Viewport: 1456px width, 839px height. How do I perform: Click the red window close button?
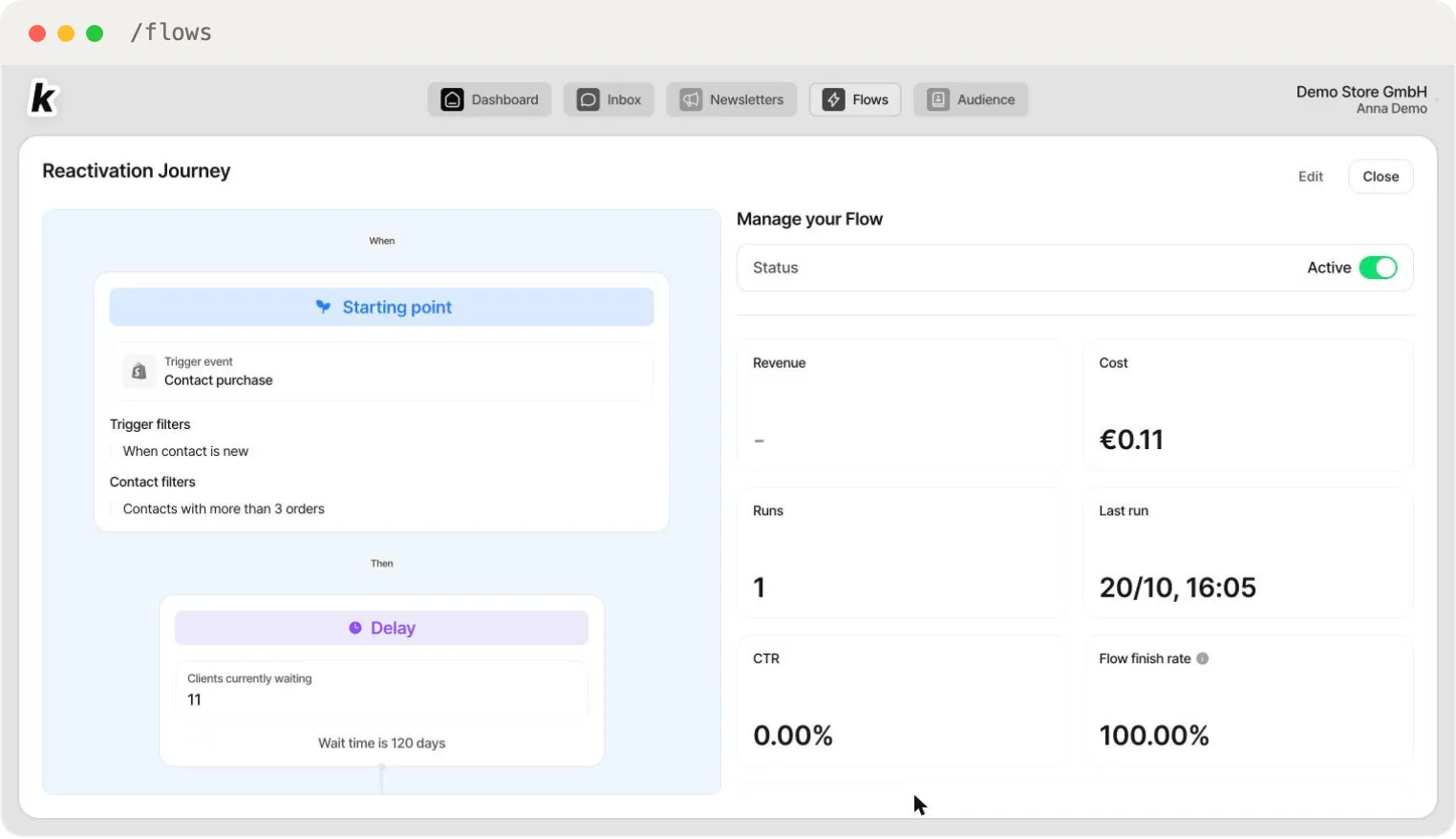pyautogui.click(x=37, y=33)
